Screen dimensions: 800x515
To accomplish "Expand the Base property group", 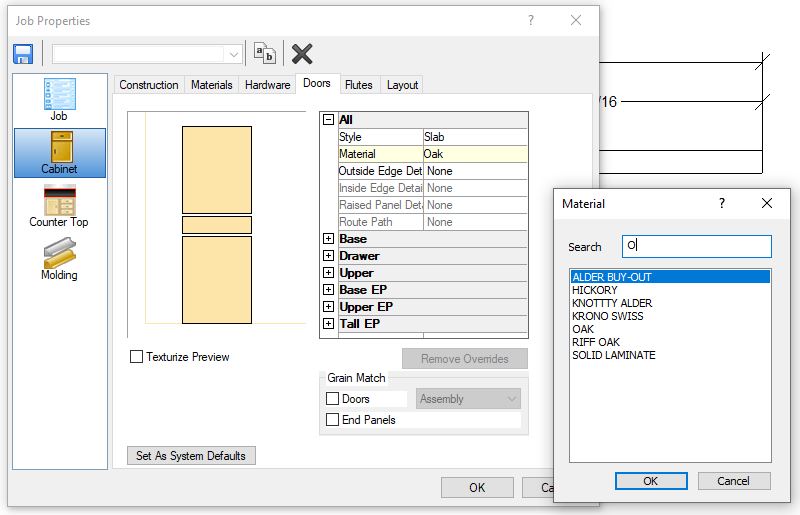I will pos(328,239).
